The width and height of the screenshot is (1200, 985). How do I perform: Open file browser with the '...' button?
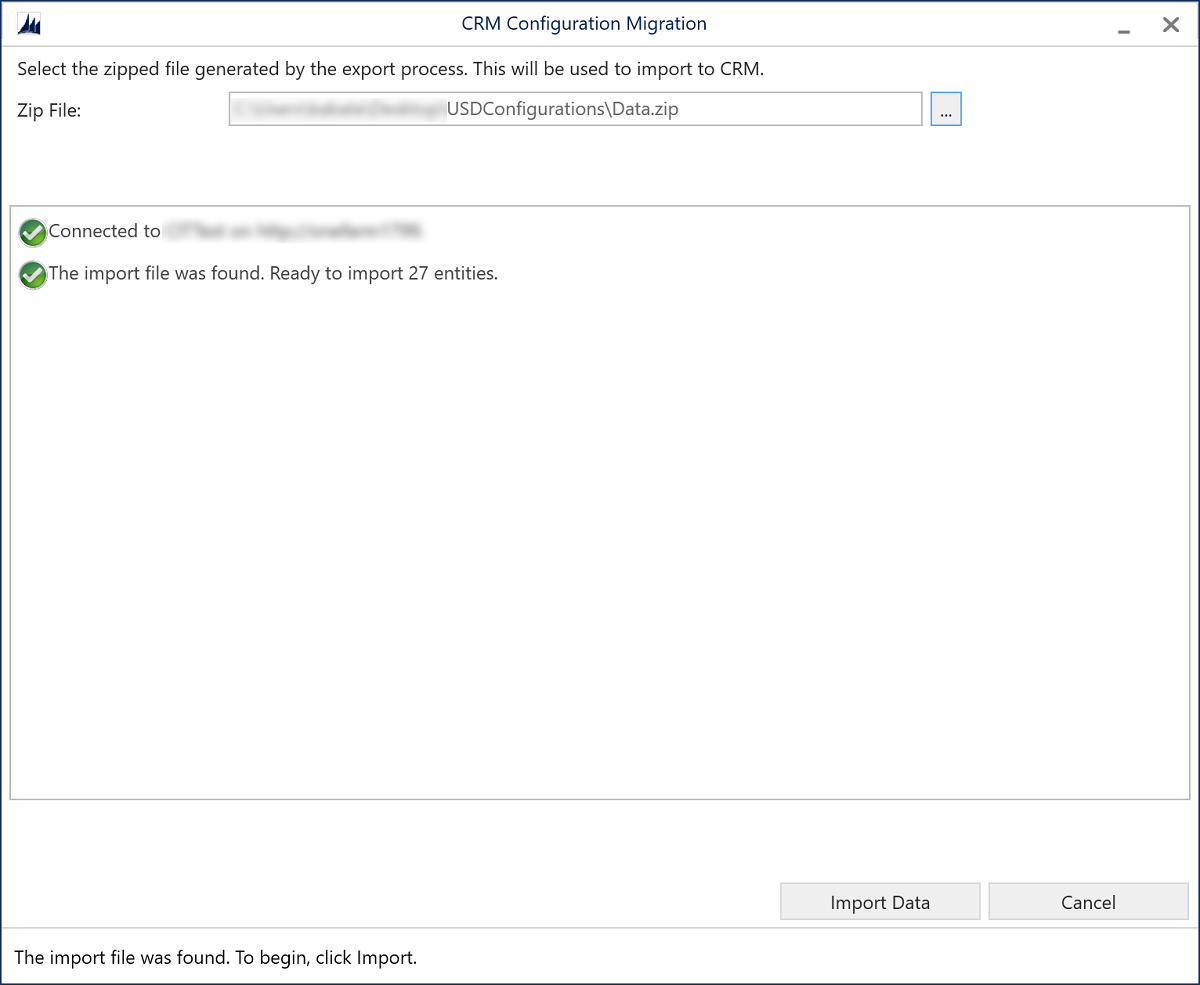[946, 109]
